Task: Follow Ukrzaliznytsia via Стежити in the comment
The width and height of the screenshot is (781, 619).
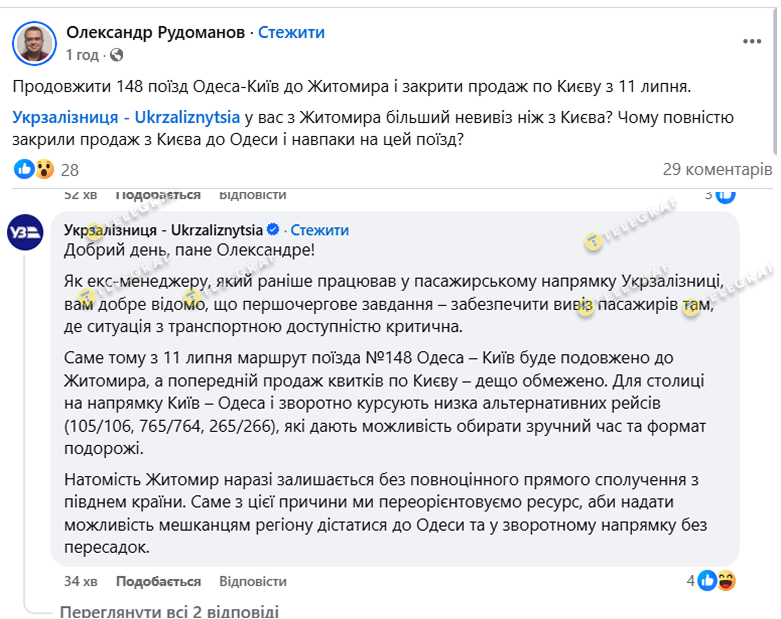Action: (x=320, y=230)
